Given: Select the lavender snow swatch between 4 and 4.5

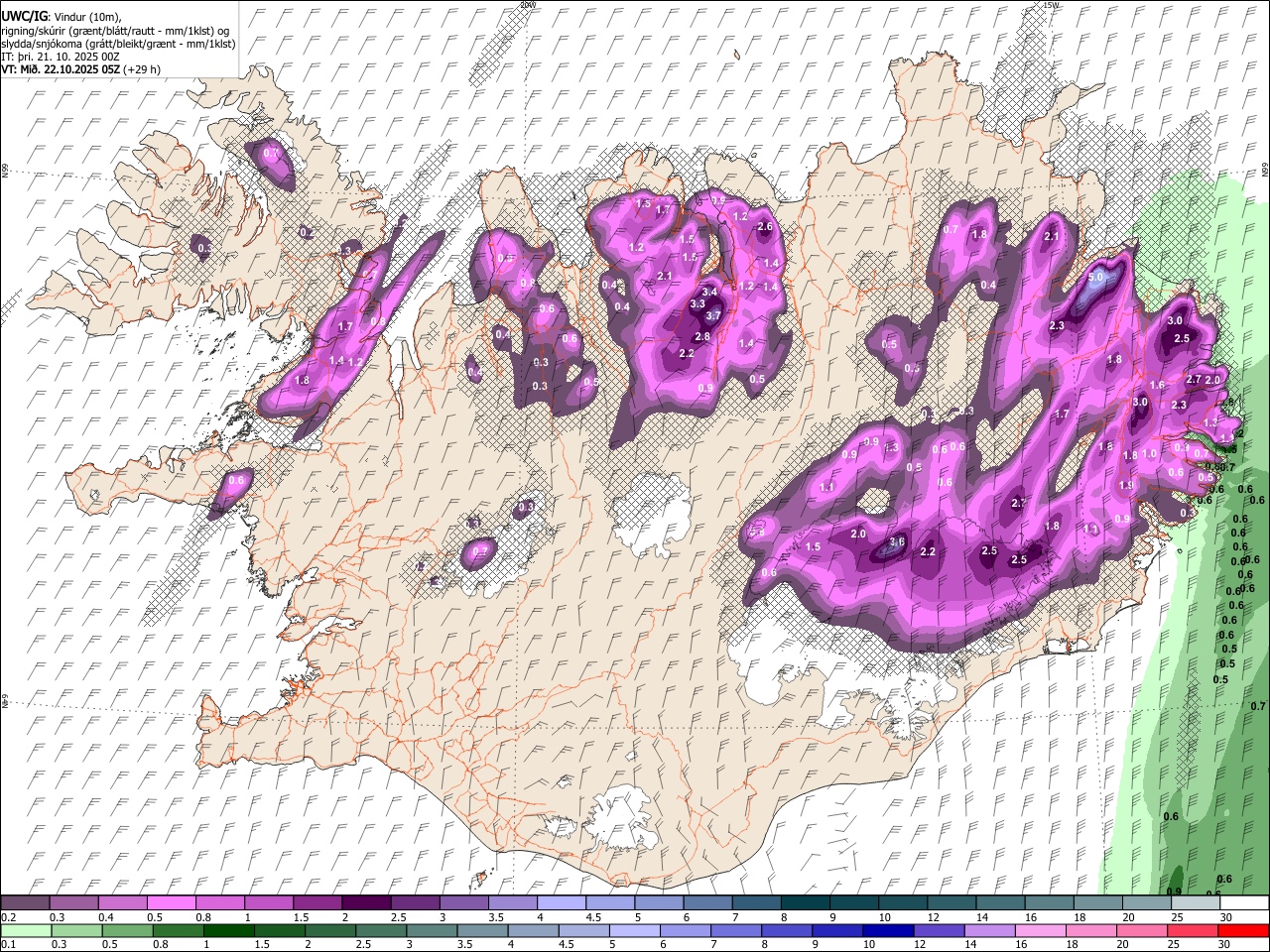Looking at the screenshot, I should (x=561, y=902).
